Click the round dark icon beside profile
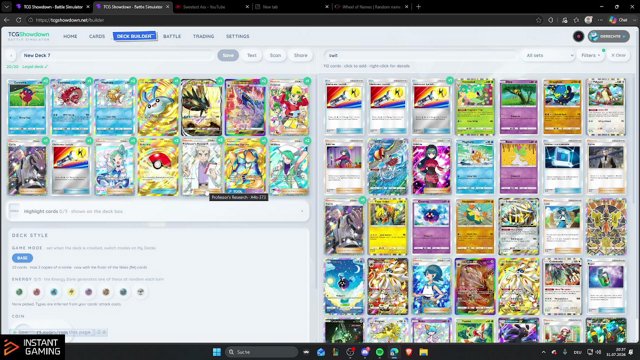Screen dimensions: 640x360 pyautogui.click(x=578, y=36)
